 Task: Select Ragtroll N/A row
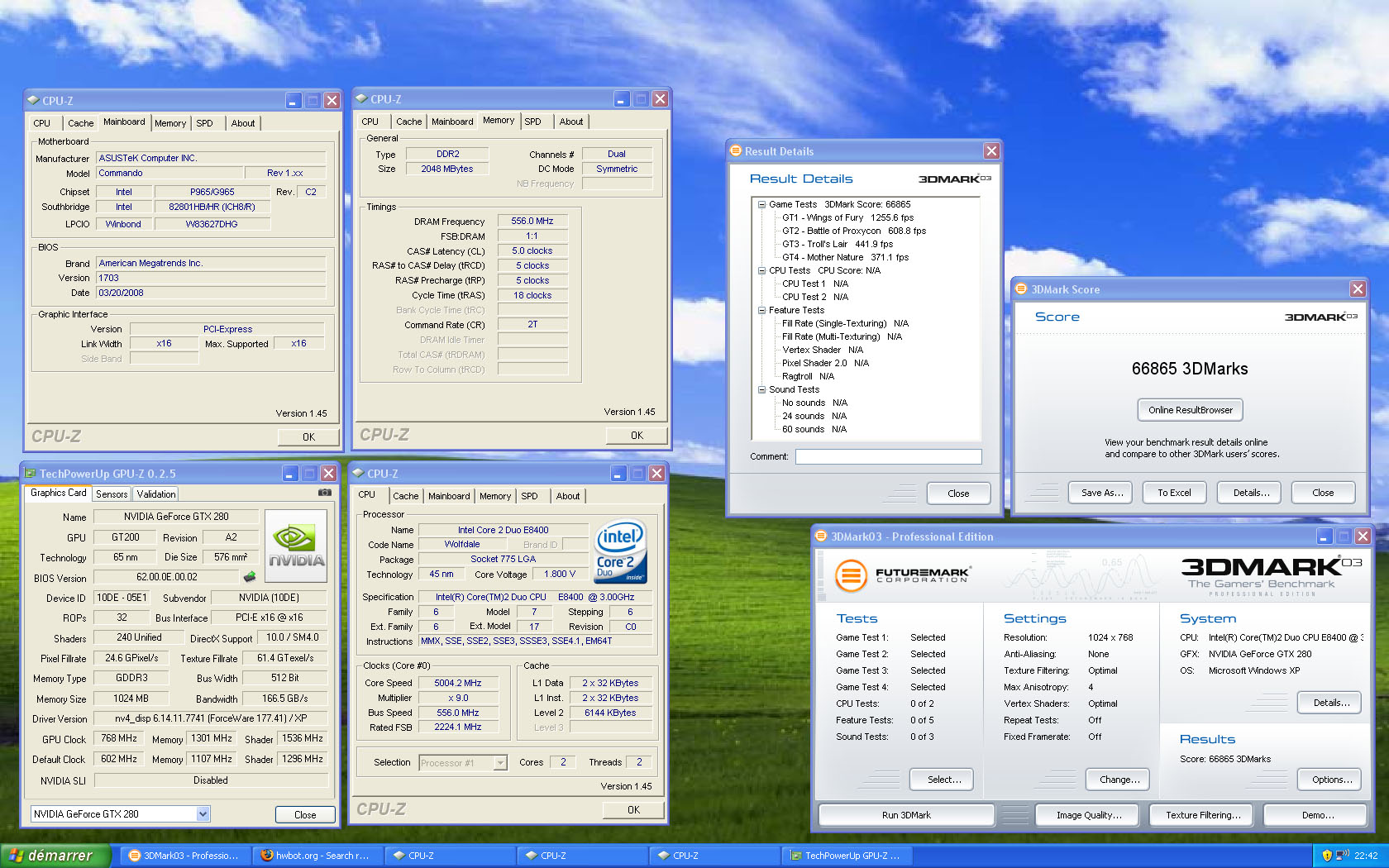808,376
